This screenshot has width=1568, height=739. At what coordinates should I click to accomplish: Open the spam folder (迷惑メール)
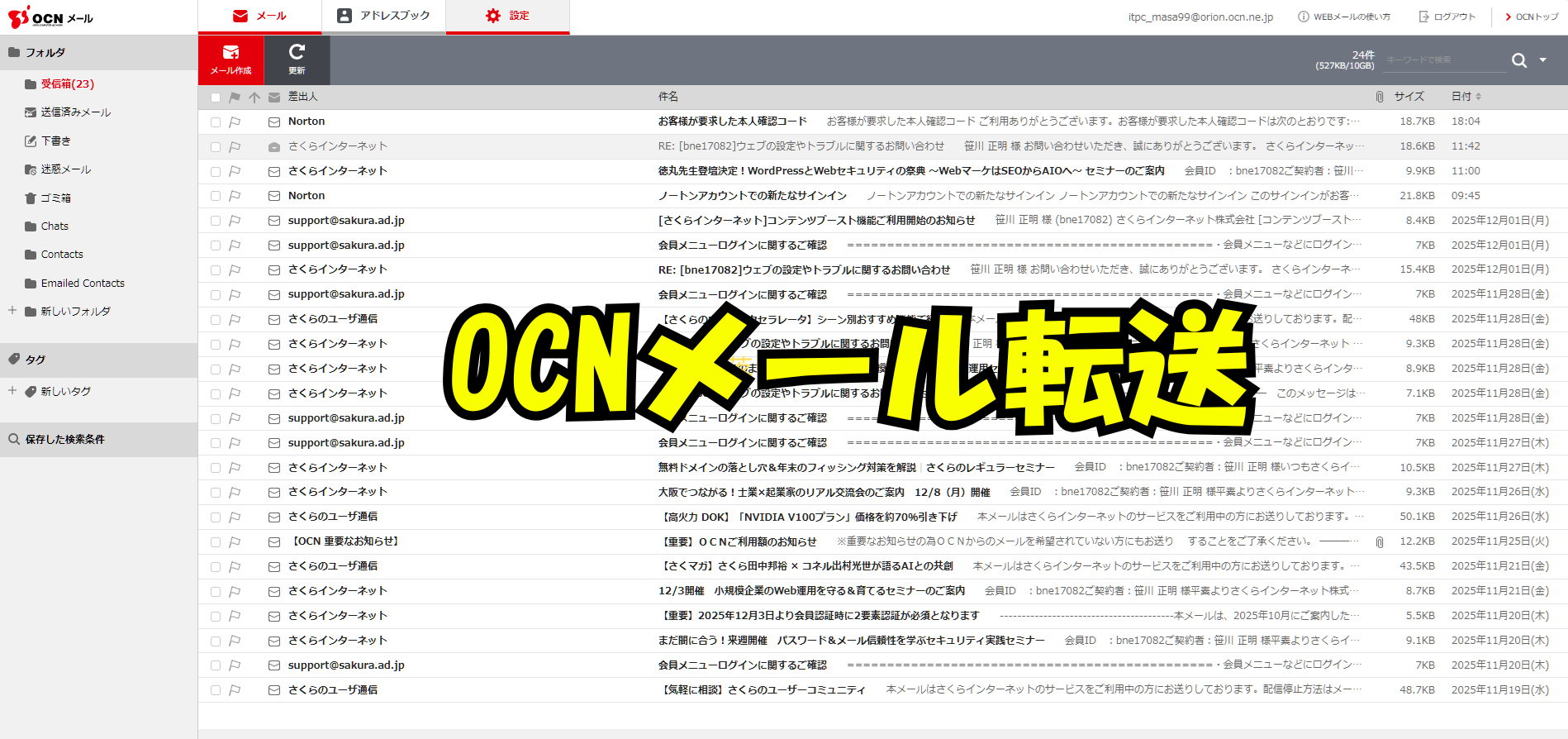(65, 169)
